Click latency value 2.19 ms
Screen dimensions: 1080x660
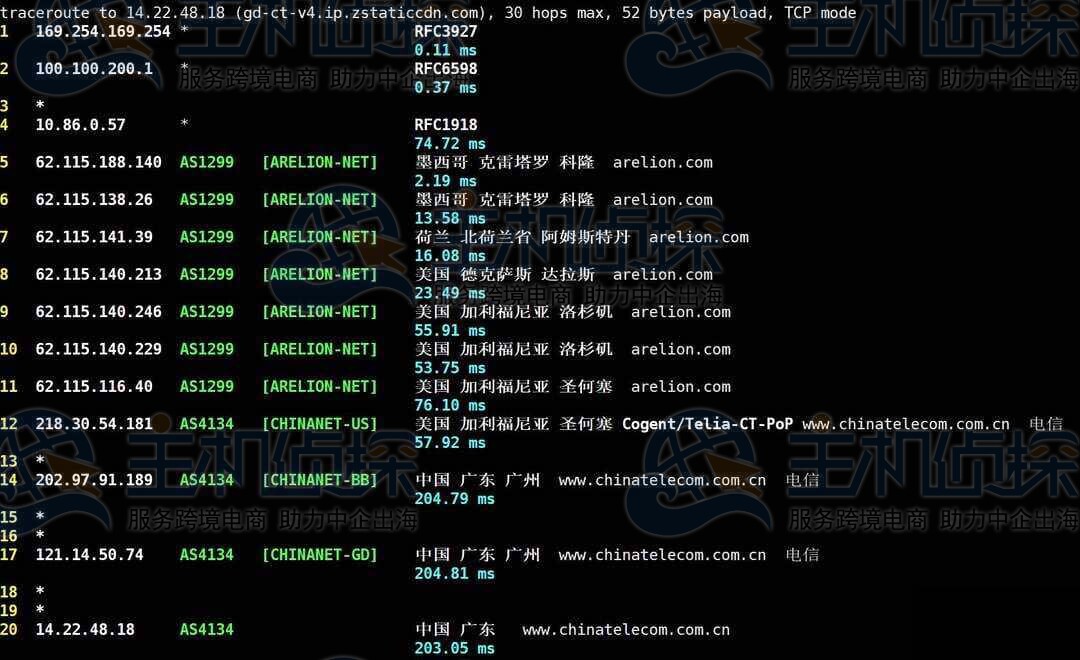pos(446,181)
